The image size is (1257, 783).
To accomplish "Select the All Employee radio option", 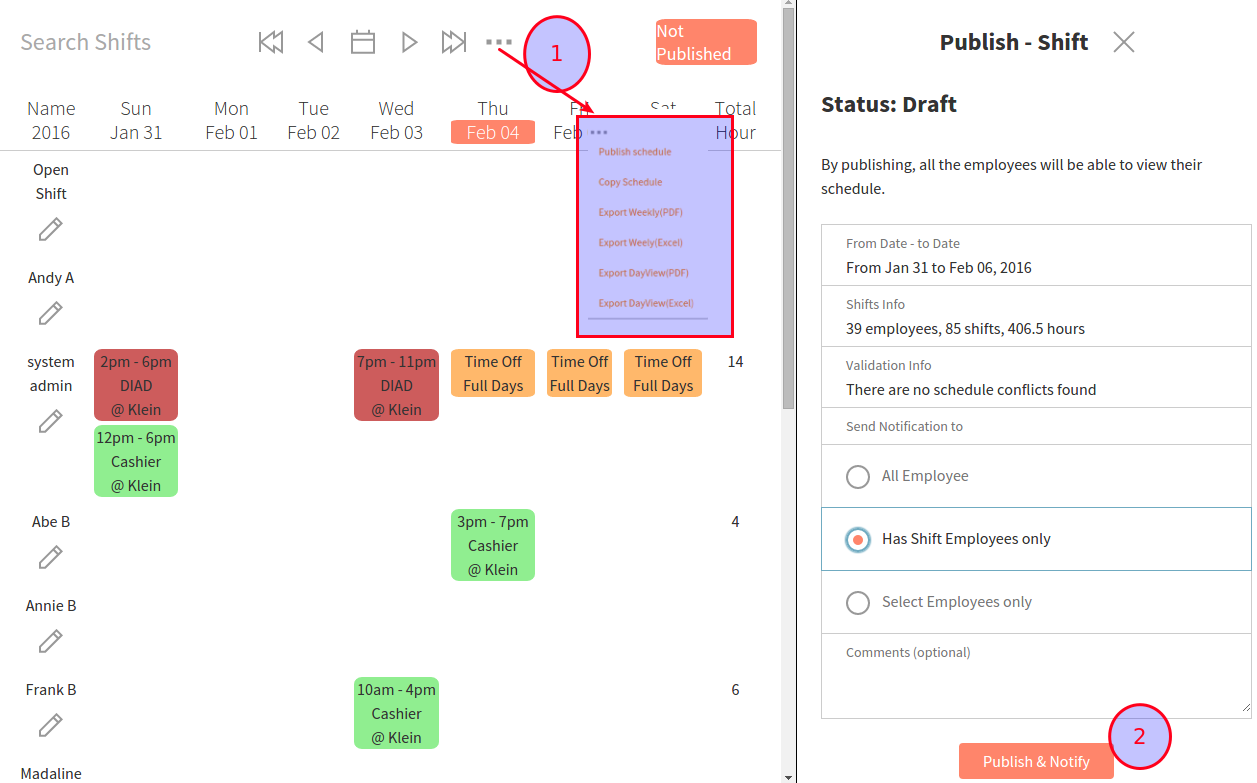I will coord(858,477).
